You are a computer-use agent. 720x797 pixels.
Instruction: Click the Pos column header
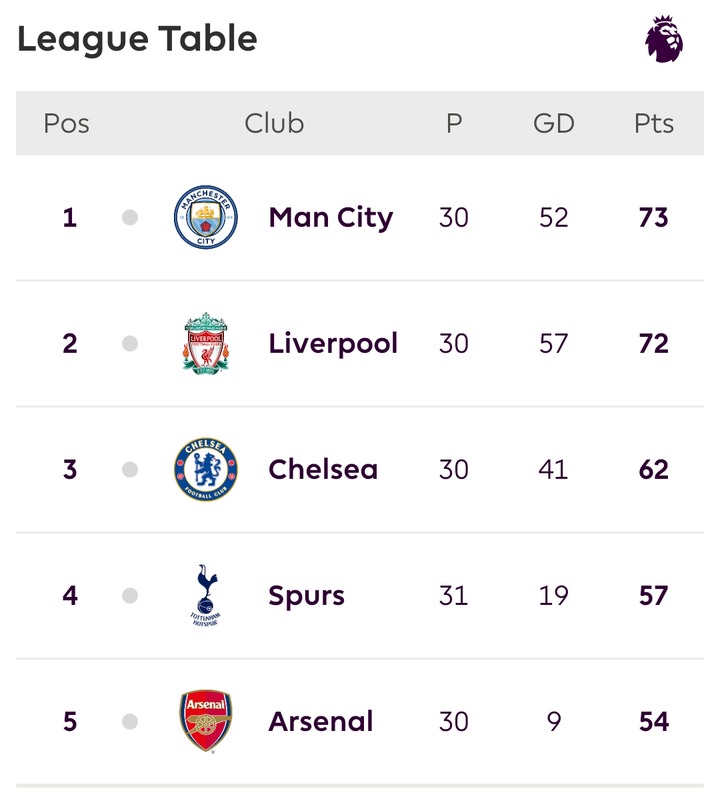point(67,124)
